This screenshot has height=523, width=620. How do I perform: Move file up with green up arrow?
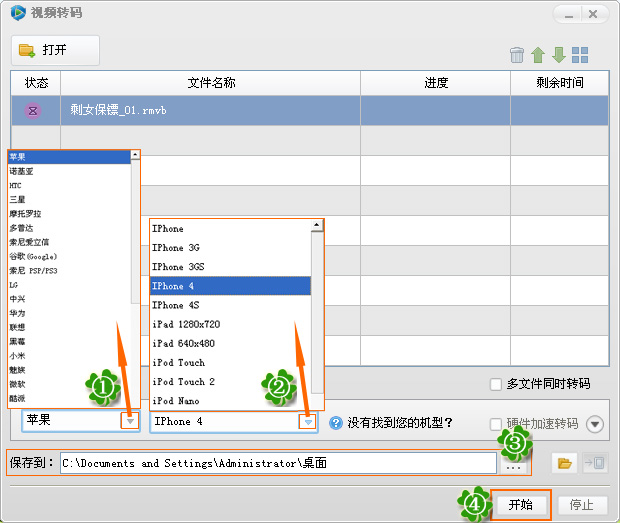(x=538, y=55)
